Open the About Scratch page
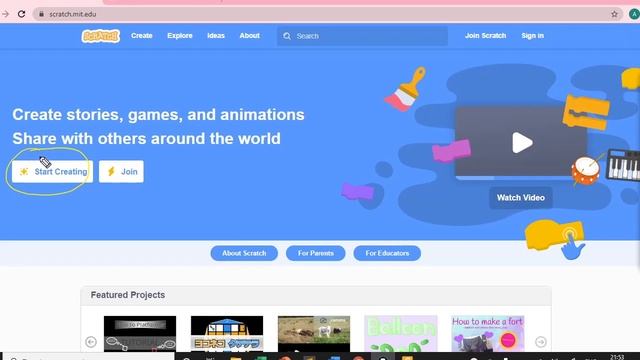The image size is (640, 360). pyautogui.click(x=244, y=253)
